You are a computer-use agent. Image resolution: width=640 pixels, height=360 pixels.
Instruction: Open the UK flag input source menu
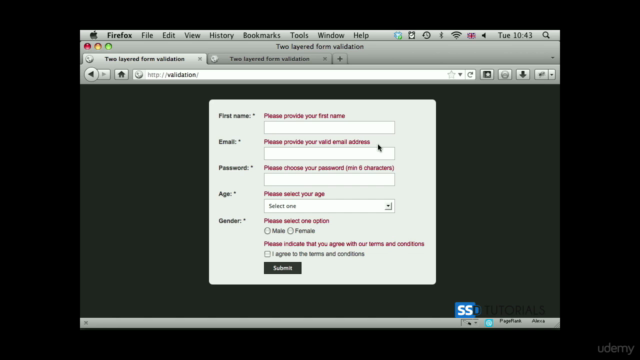pos(471,36)
